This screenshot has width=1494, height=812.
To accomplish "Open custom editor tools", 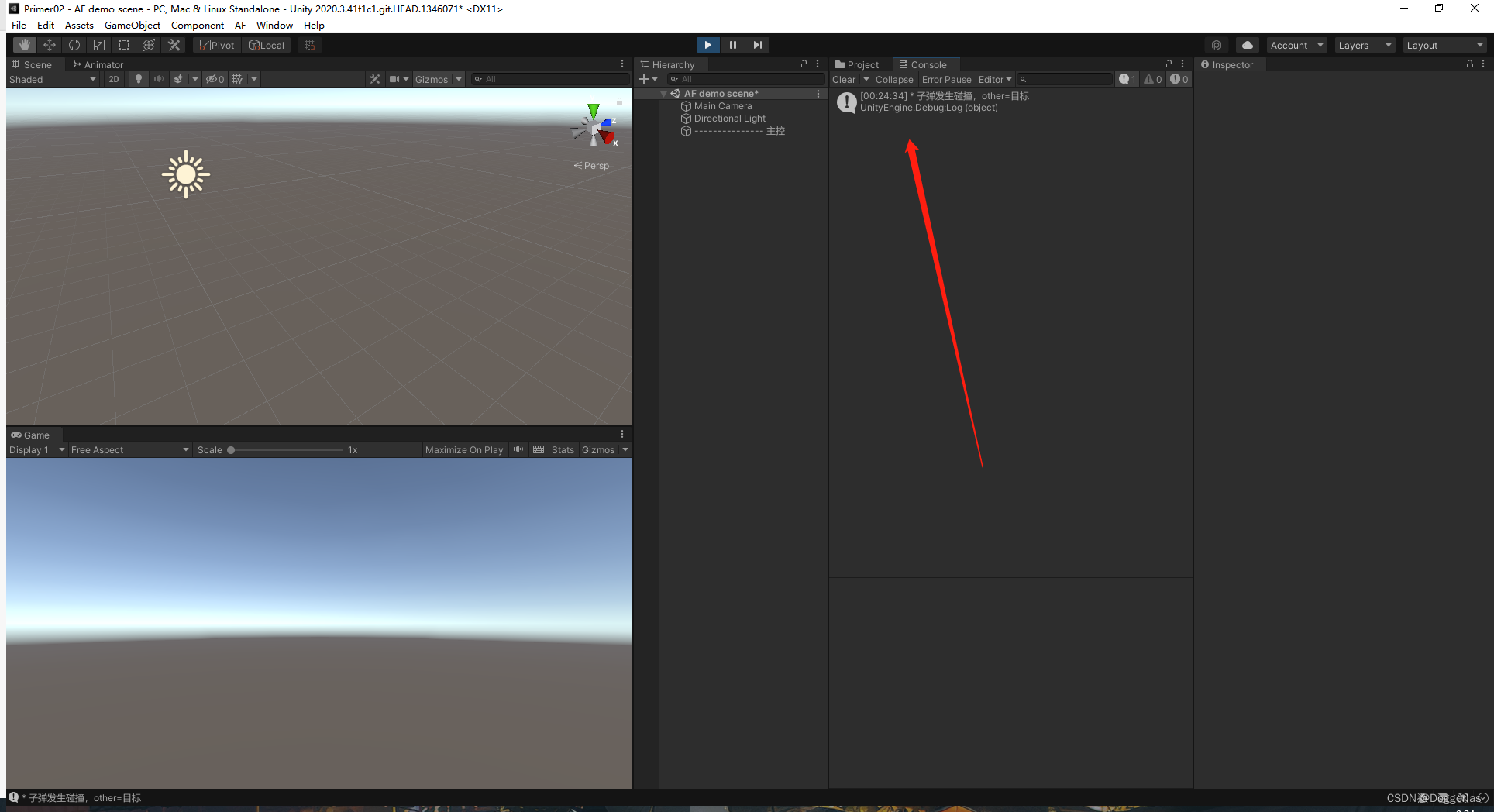I will [x=174, y=45].
